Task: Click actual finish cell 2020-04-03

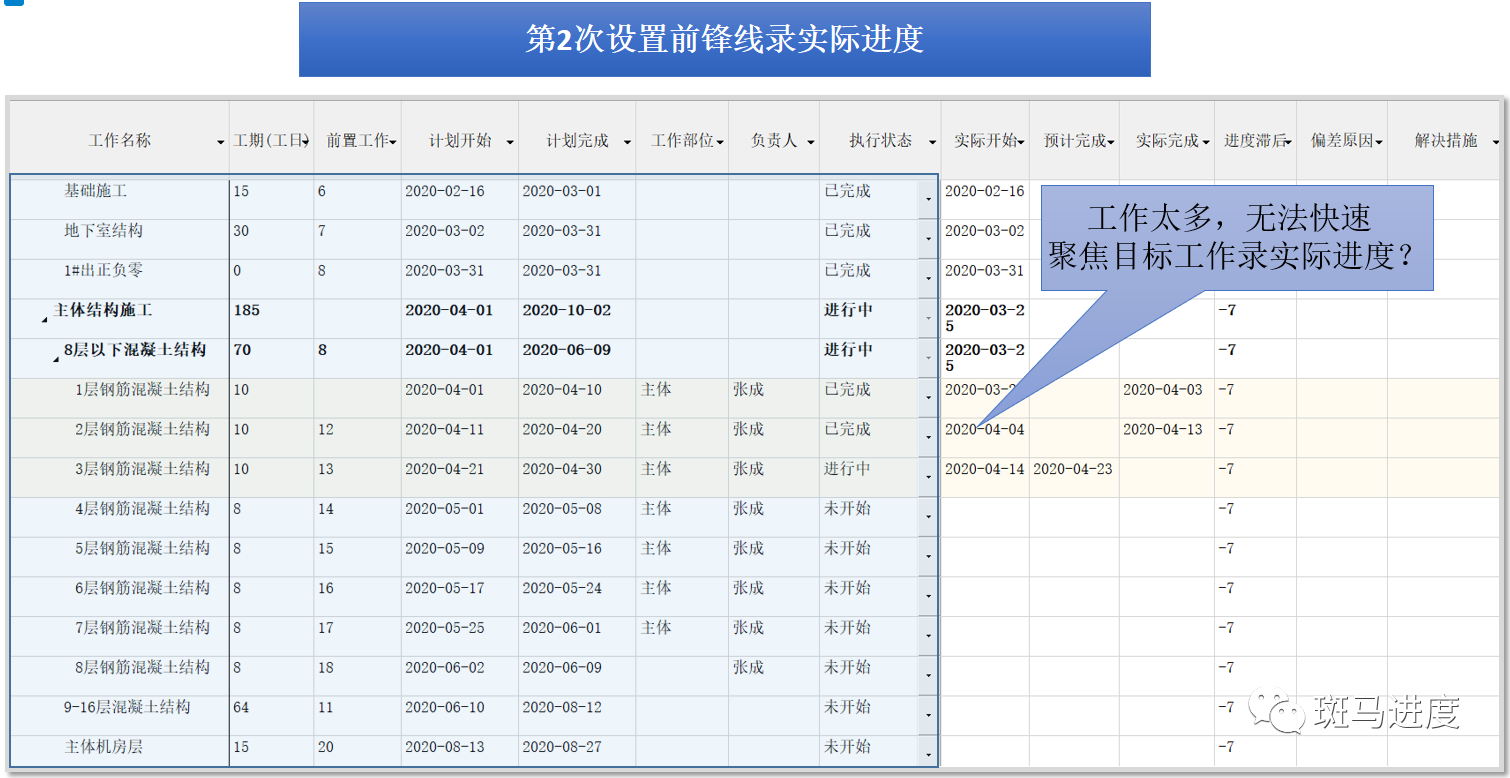Action: [x=1163, y=390]
